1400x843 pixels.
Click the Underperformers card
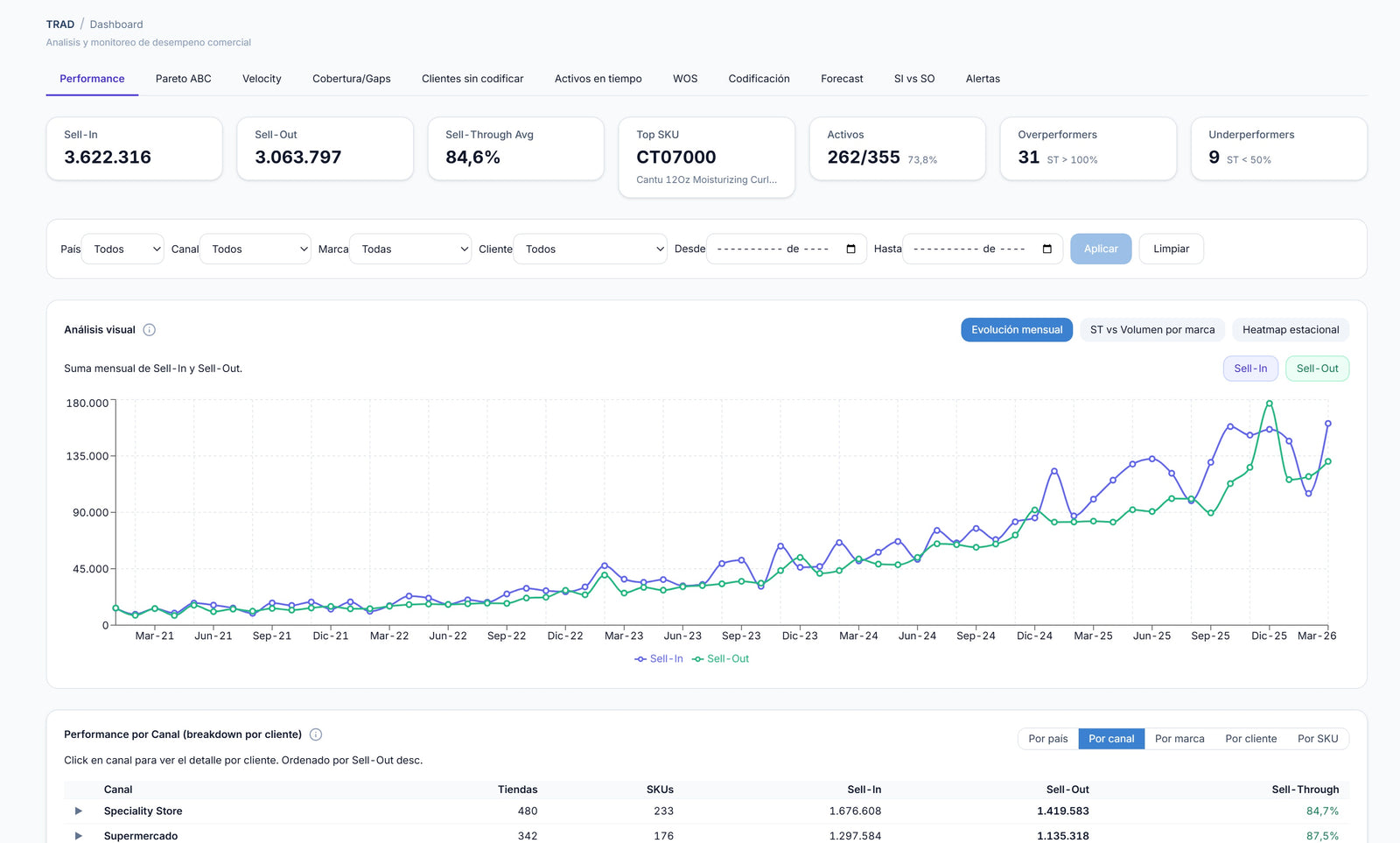point(1279,149)
